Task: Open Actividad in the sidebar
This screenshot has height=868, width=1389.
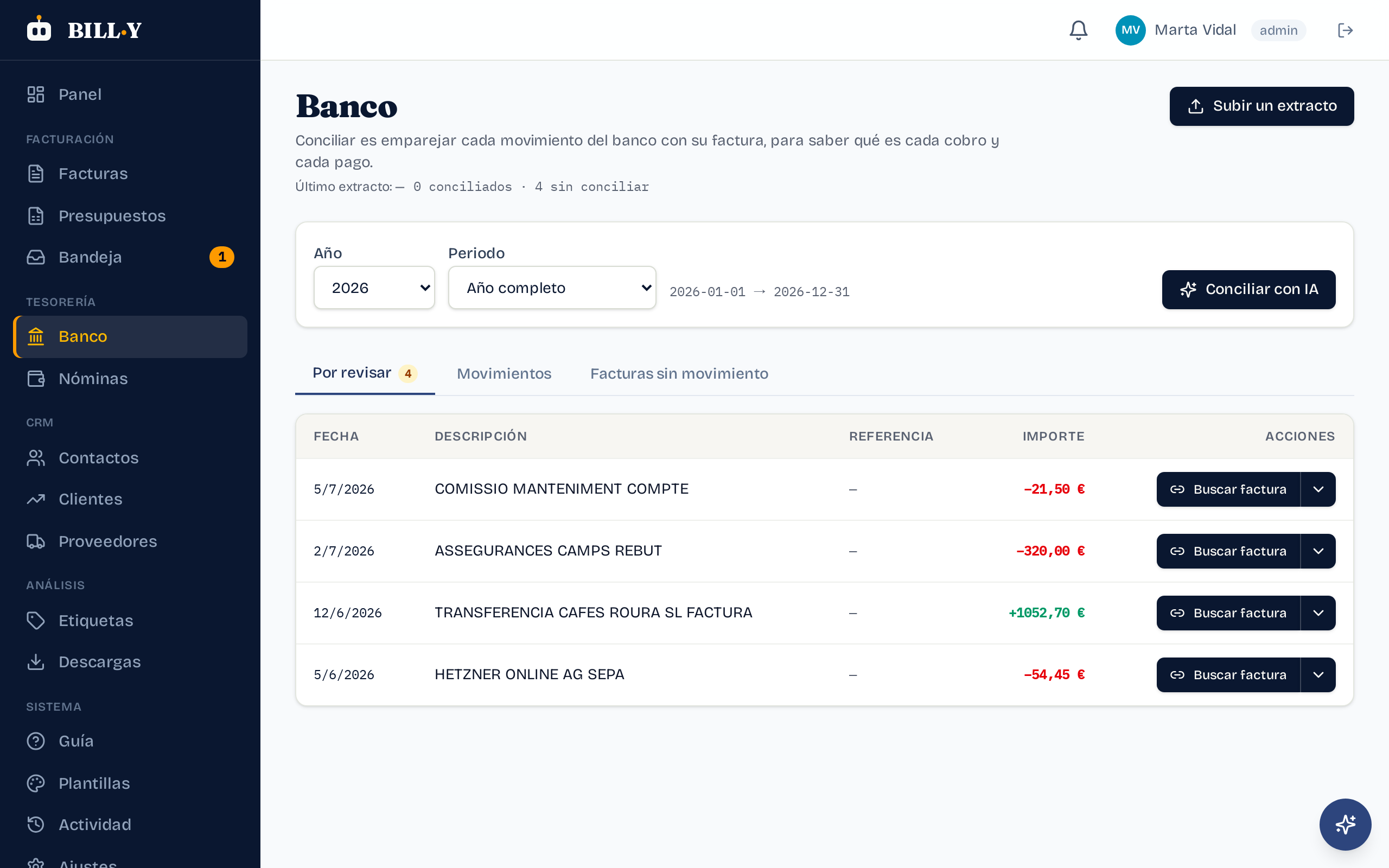Action: [130, 825]
